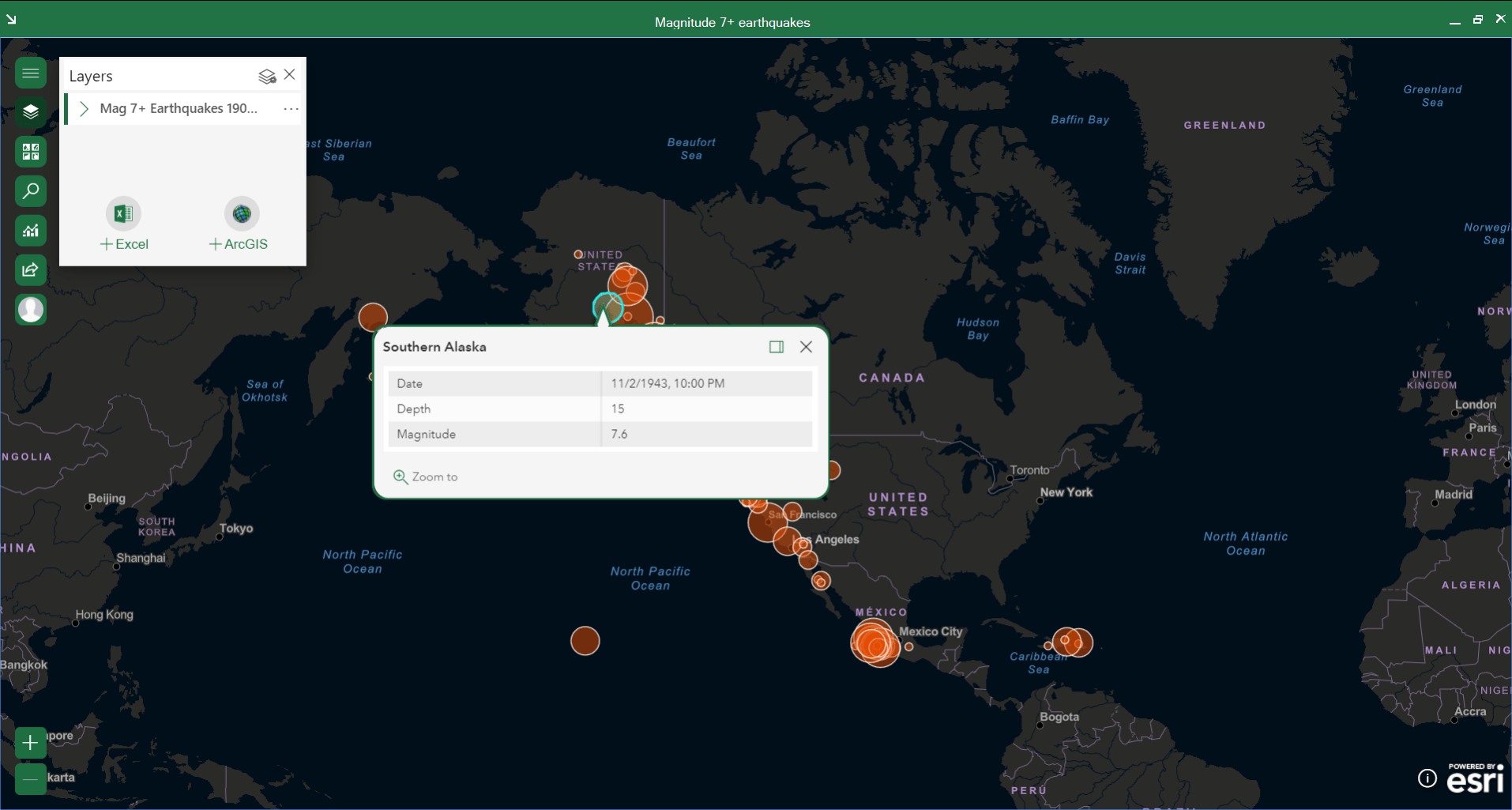Viewport: 1512px width, 810px height.
Task: Open the basemap gallery
Action: click(31, 151)
